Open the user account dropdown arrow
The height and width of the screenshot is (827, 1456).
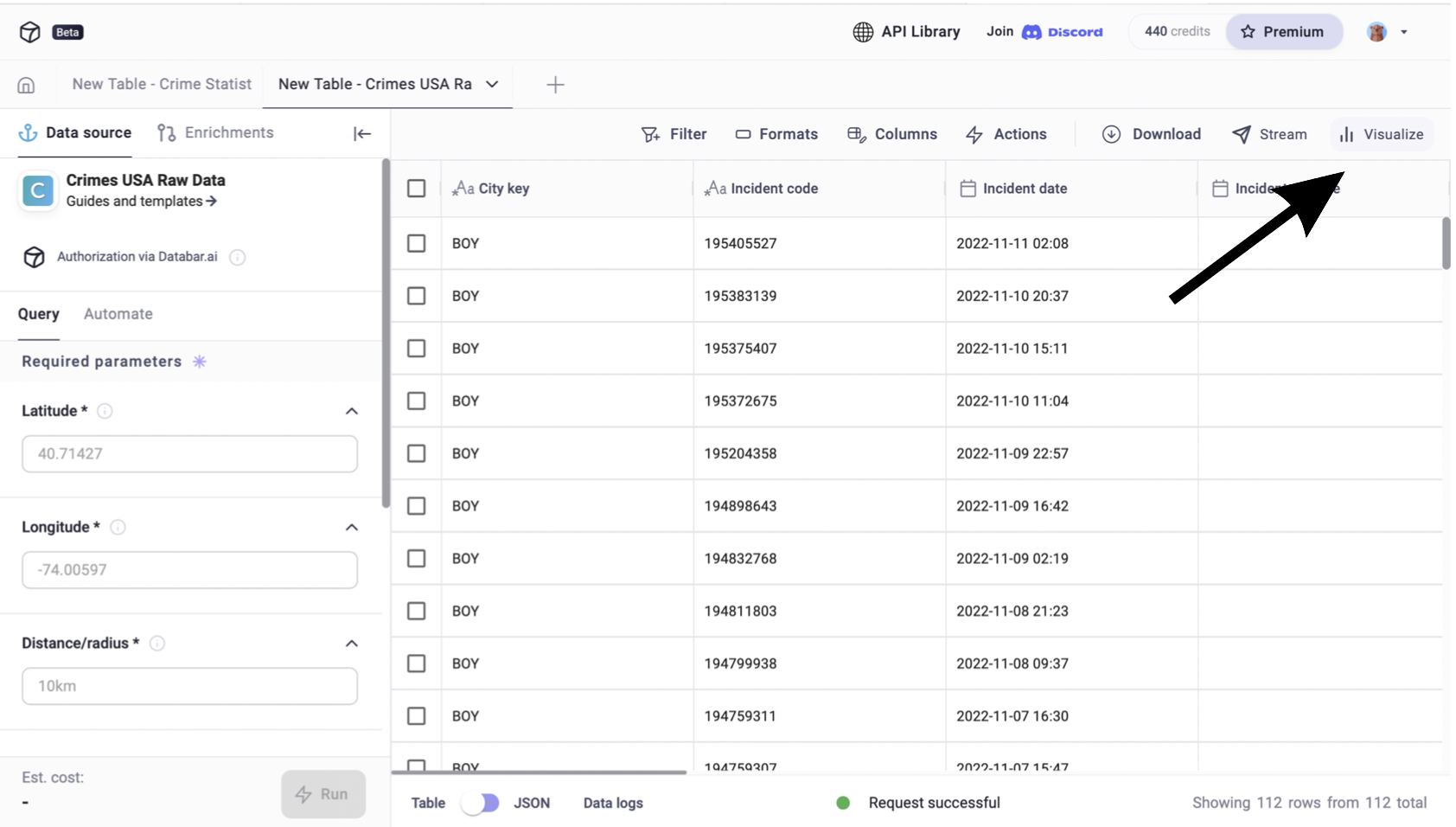[1404, 32]
